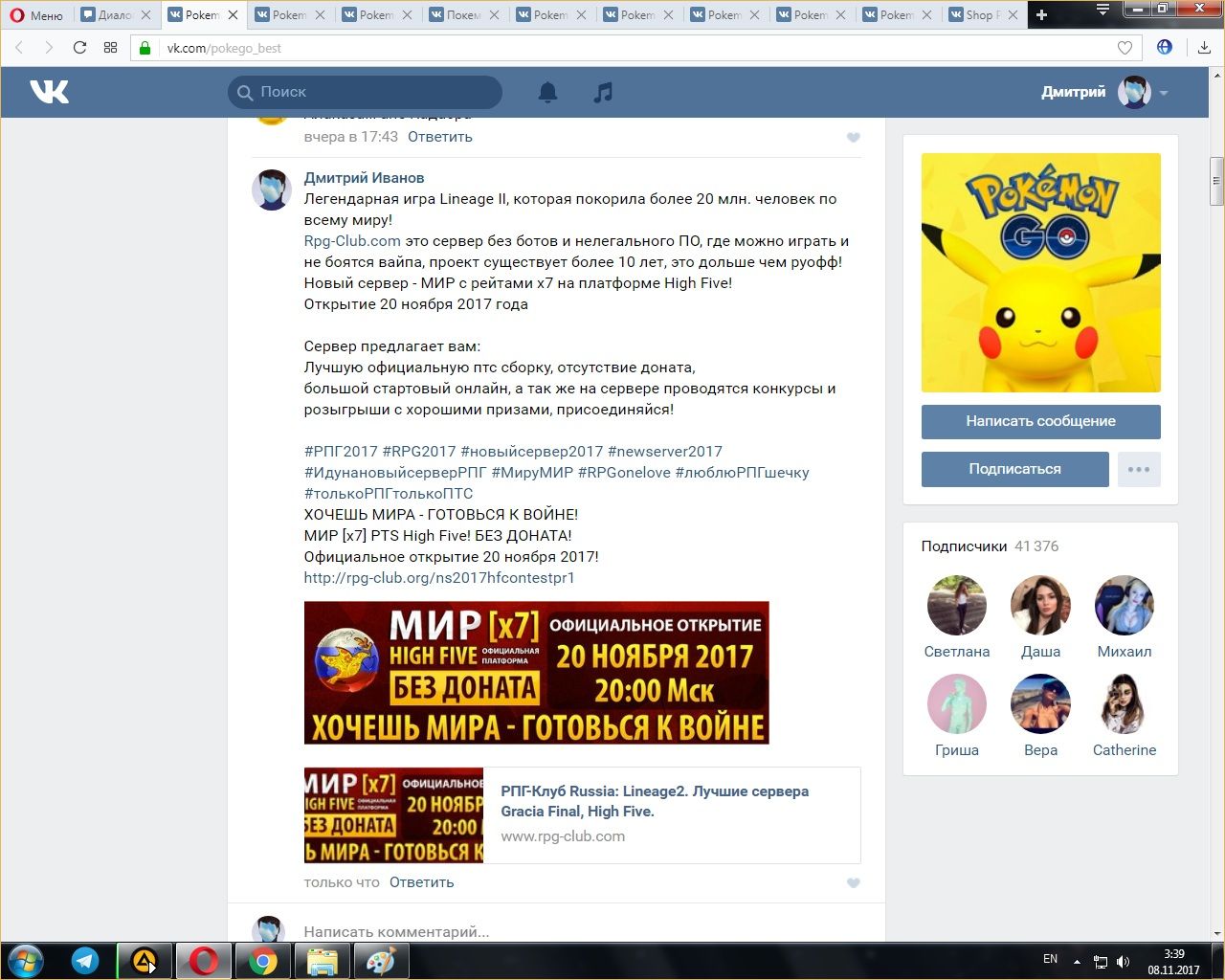The height and width of the screenshot is (980, 1225).
Task: Open subscriber Даша's avatar
Action: (x=1040, y=606)
